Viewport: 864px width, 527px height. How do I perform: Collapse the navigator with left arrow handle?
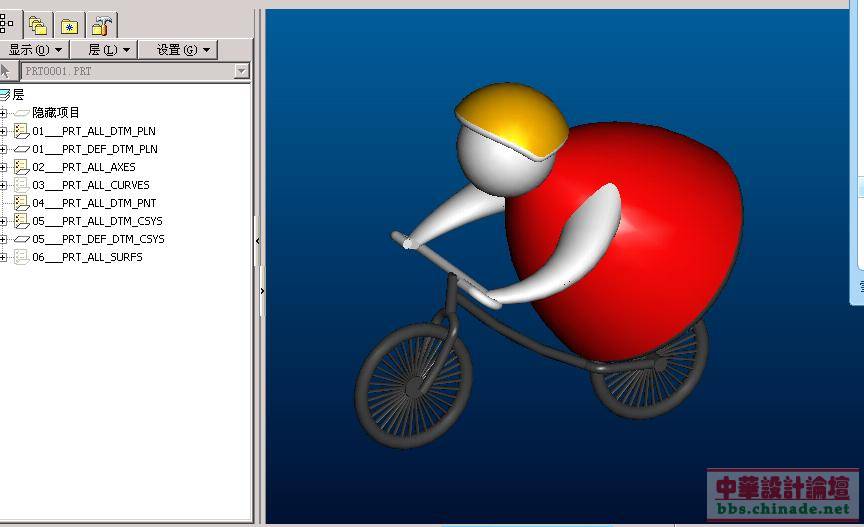[x=257, y=241]
